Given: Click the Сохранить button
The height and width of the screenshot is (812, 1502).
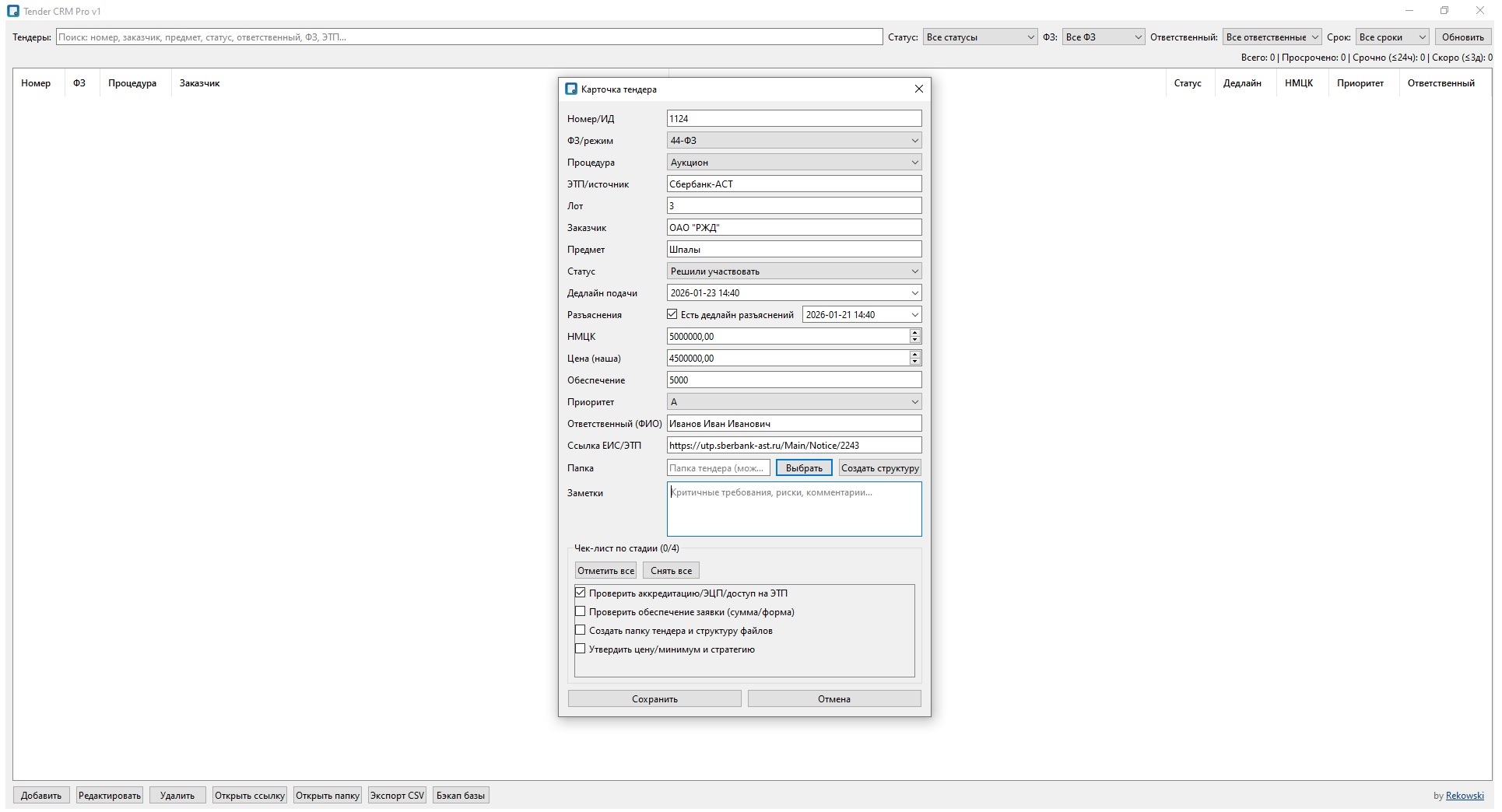Looking at the screenshot, I should pos(654,699).
